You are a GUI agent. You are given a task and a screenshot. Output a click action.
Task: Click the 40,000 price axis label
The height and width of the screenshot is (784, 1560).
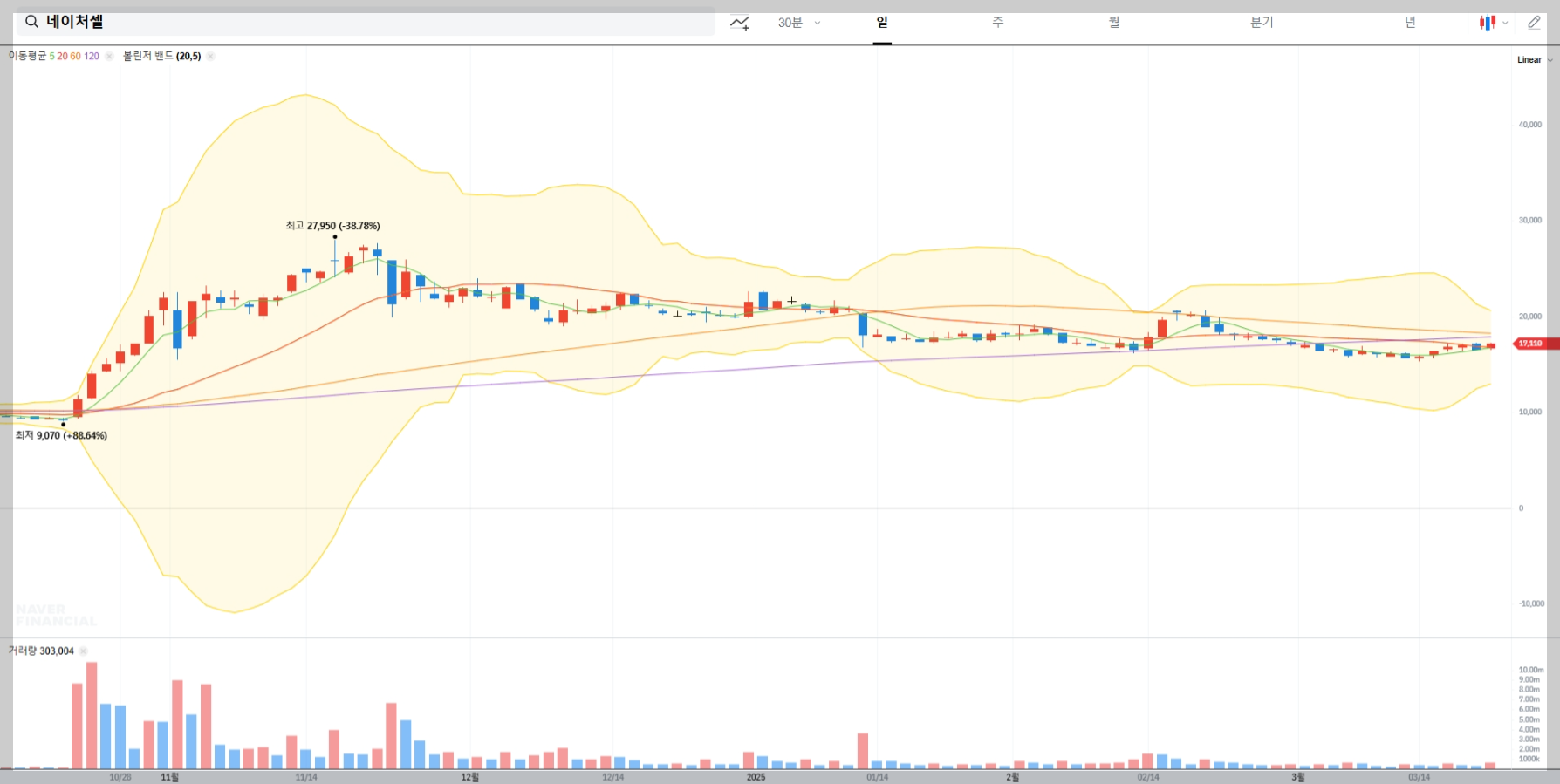click(1530, 125)
